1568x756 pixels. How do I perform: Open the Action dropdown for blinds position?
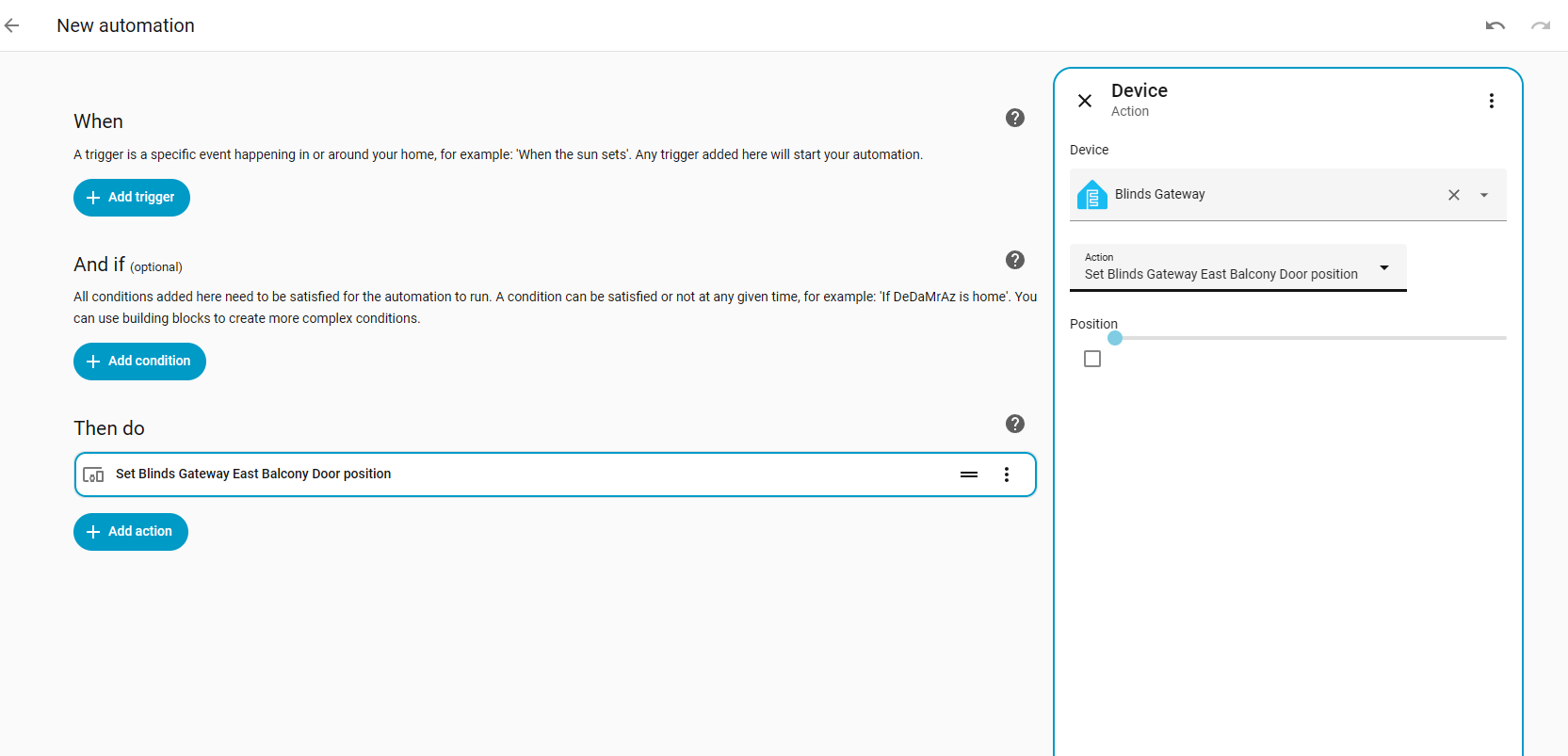(x=1238, y=267)
